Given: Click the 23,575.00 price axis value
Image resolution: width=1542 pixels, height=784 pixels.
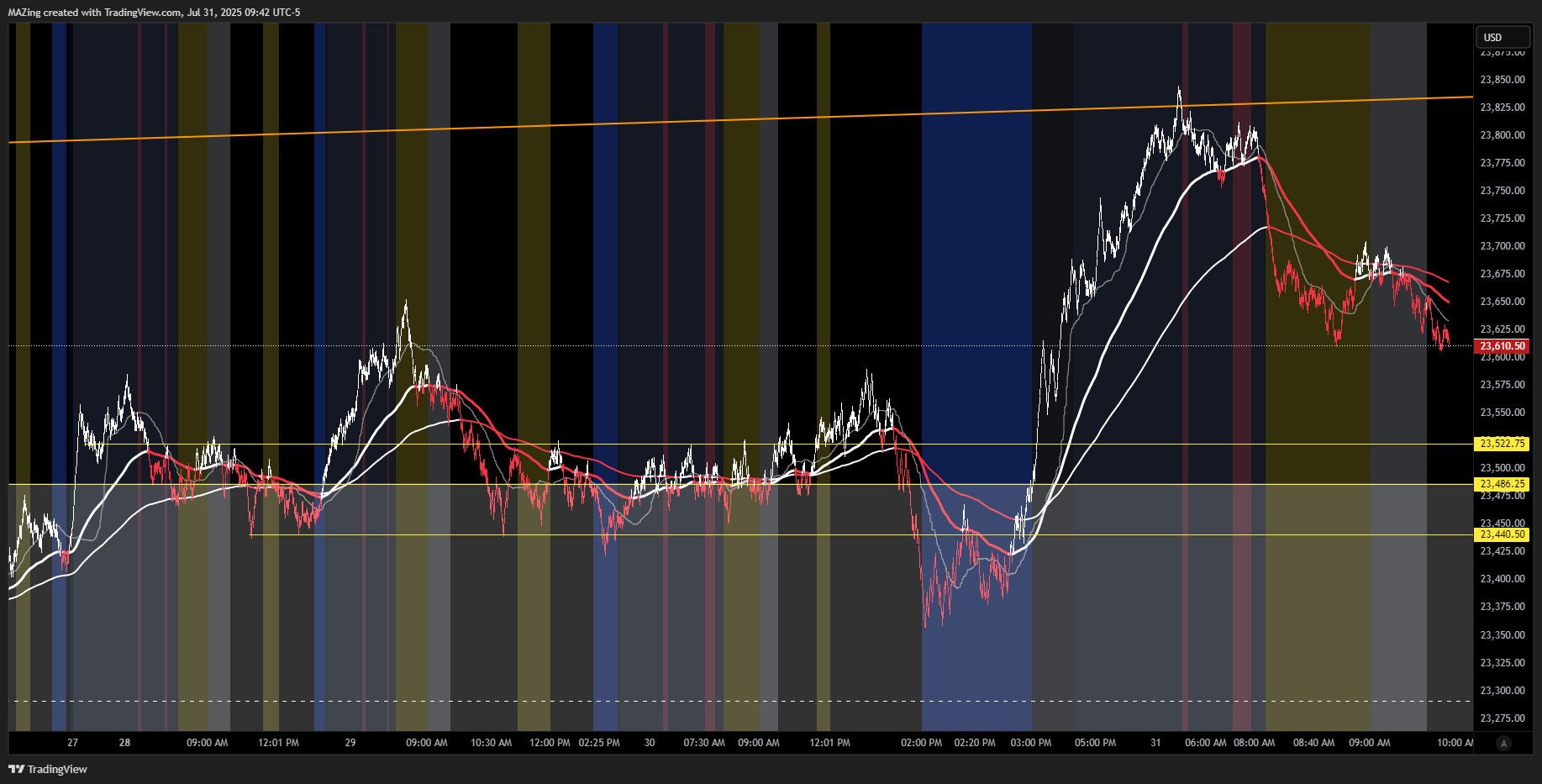Looking at the screenshot, I should (1503, 385).
